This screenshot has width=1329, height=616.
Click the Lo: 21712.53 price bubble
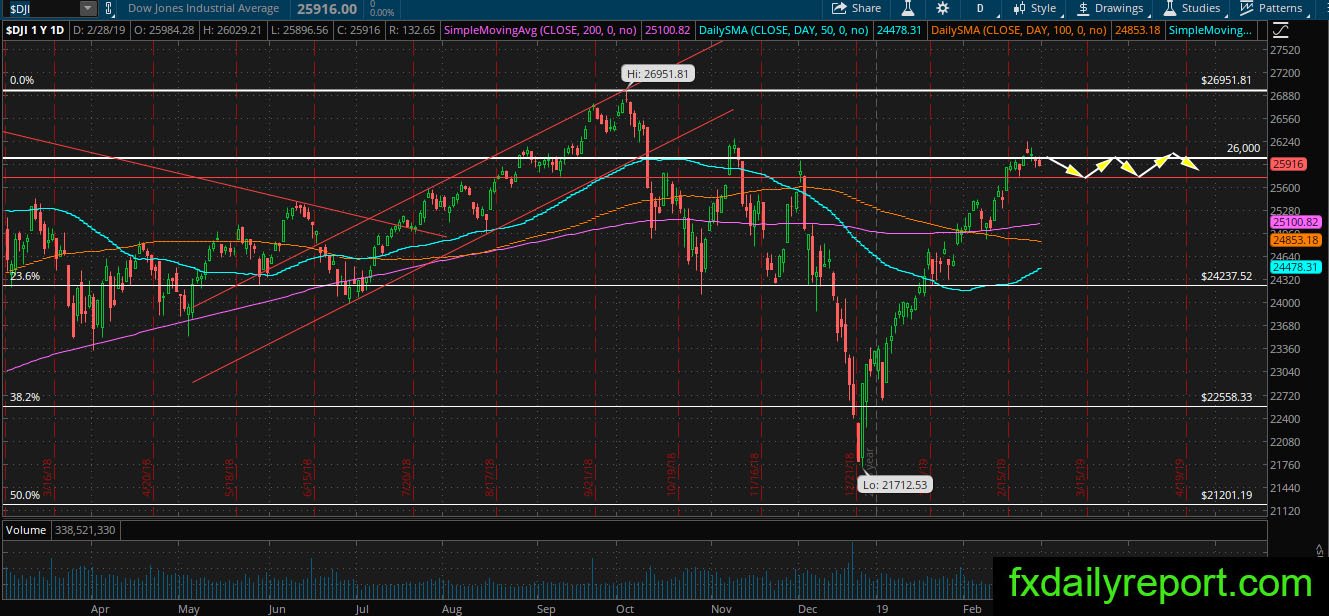tap(897, 485)
